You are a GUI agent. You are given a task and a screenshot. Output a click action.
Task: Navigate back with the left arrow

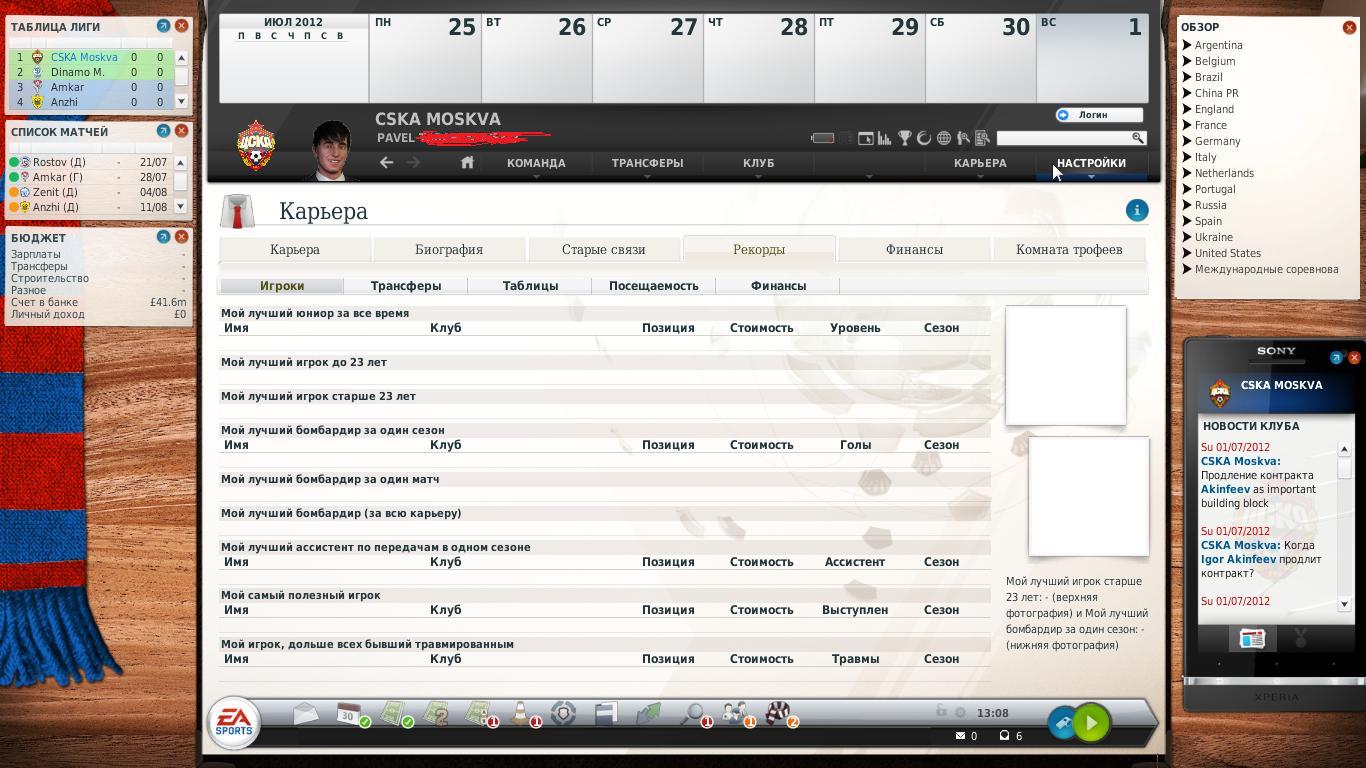coord(386,162)
